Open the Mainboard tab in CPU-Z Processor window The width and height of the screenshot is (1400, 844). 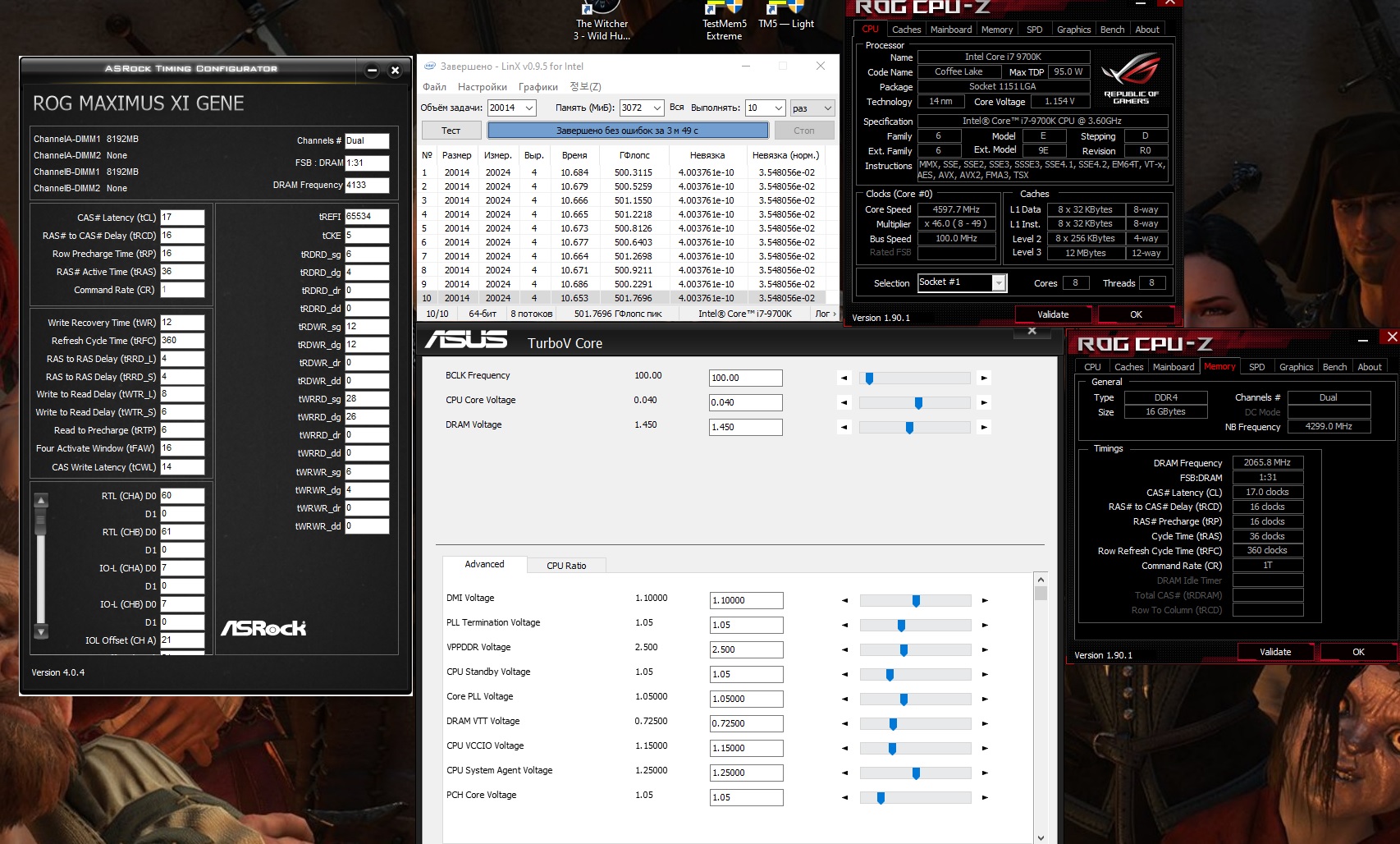951,30
